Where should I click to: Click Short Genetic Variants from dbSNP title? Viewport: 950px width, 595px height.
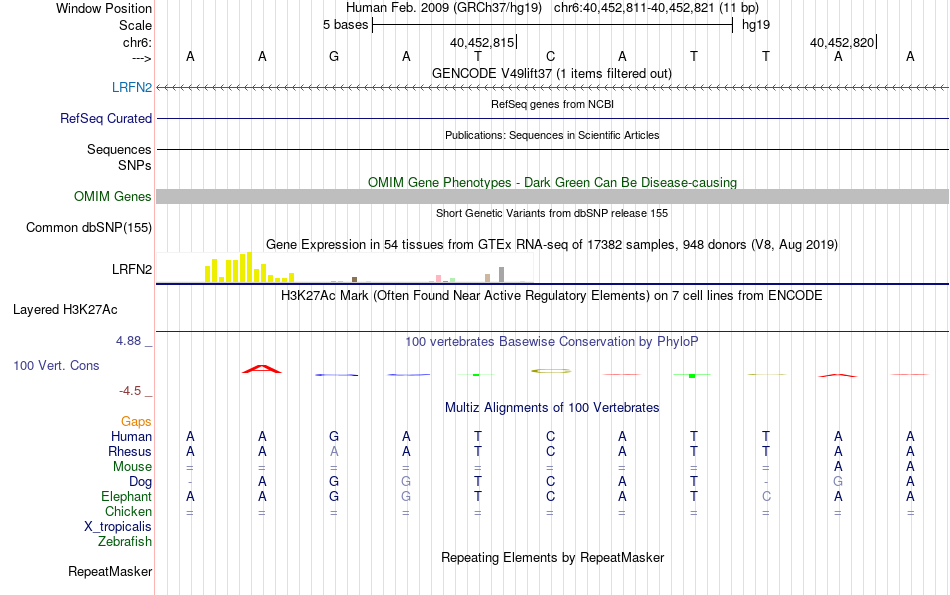552,213
